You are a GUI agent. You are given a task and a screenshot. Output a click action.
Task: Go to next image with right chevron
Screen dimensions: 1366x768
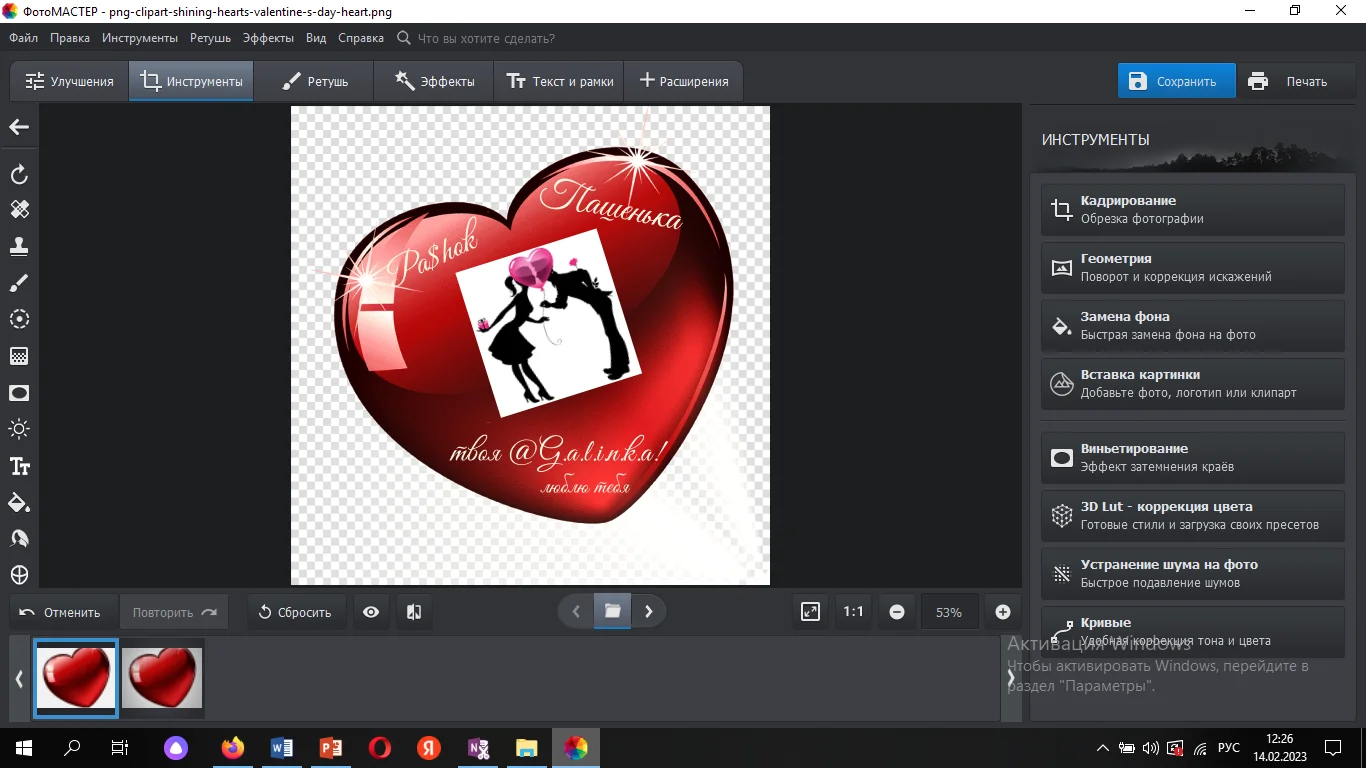649,612
